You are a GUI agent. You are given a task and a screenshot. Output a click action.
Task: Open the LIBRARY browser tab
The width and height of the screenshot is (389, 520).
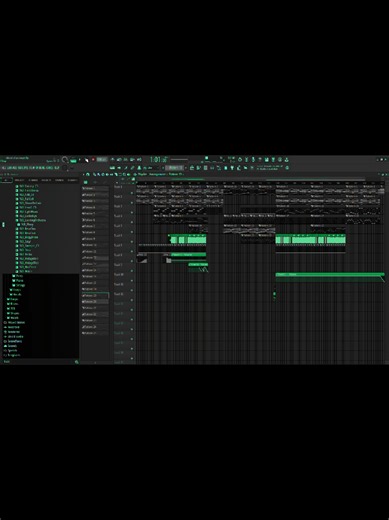(46, 180)
